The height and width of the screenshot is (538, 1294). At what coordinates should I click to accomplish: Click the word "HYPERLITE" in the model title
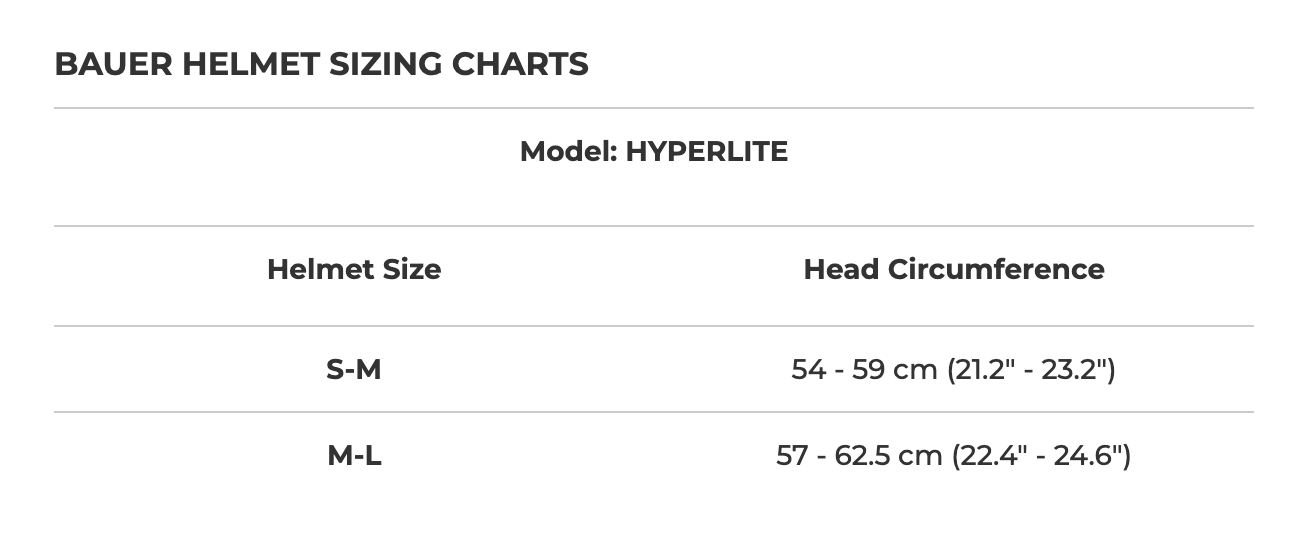point(706,152)
